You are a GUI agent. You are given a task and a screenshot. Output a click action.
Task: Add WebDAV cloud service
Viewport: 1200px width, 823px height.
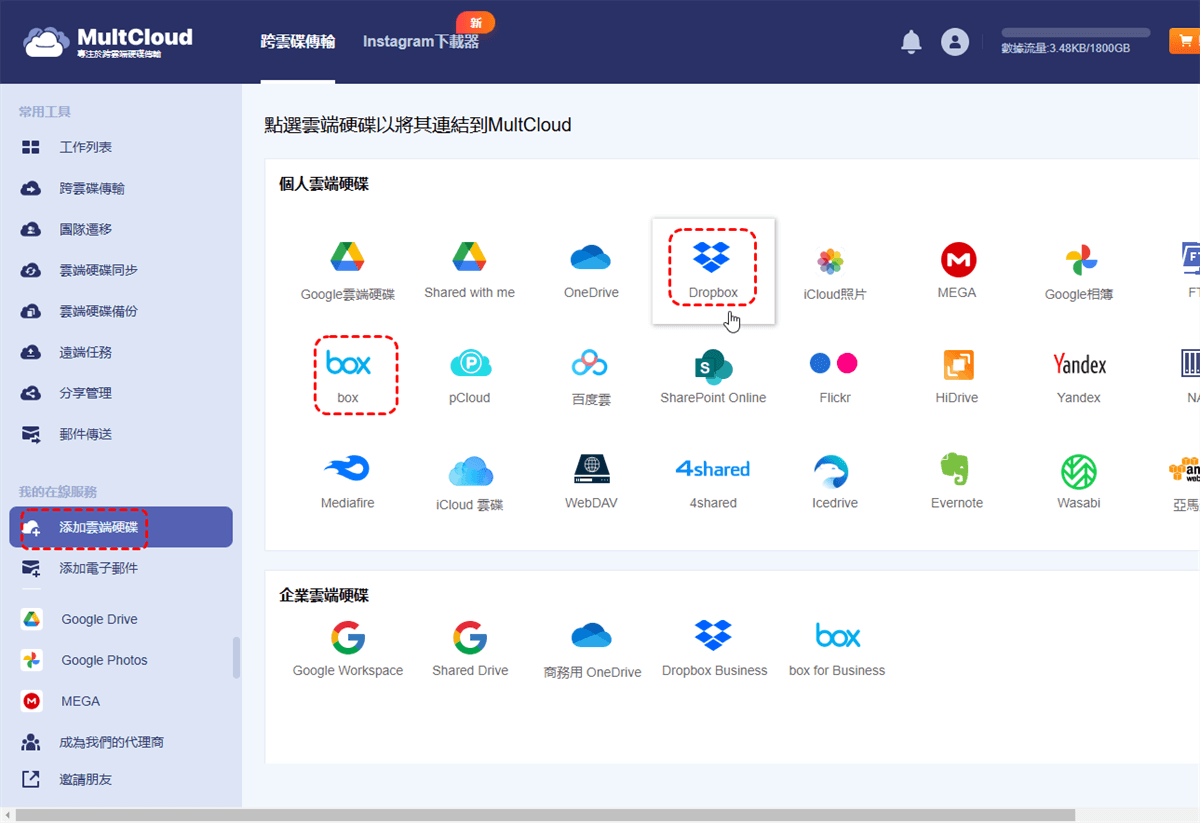point(591,481)
